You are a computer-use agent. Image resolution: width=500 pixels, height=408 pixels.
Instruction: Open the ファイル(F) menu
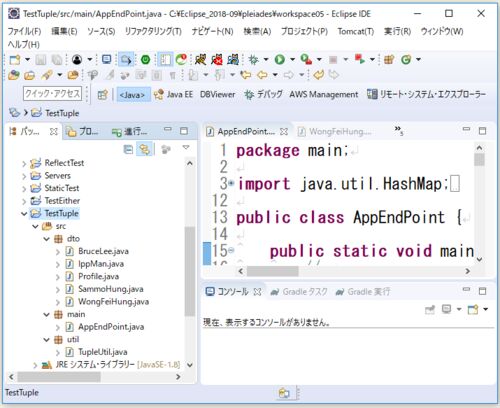coord(24,32)
